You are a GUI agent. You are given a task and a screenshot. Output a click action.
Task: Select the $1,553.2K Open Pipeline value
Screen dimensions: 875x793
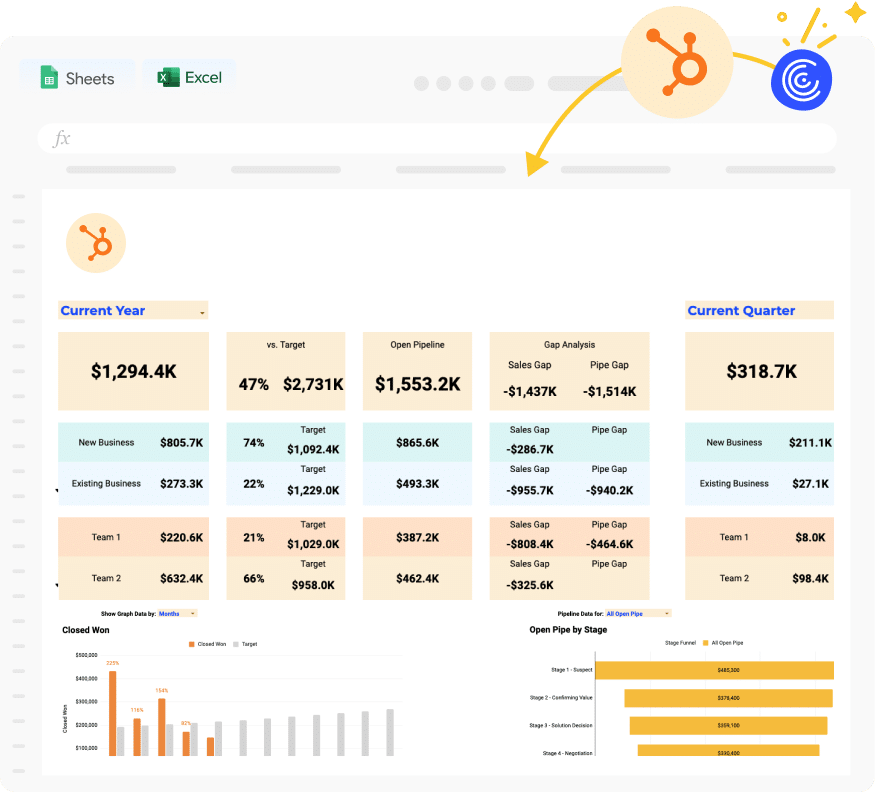coord(417,384)
